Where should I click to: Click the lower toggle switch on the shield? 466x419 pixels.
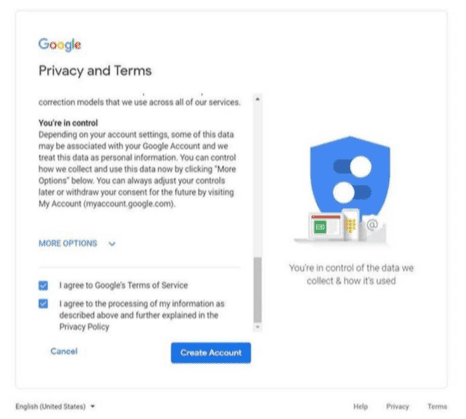click(352, 192)
